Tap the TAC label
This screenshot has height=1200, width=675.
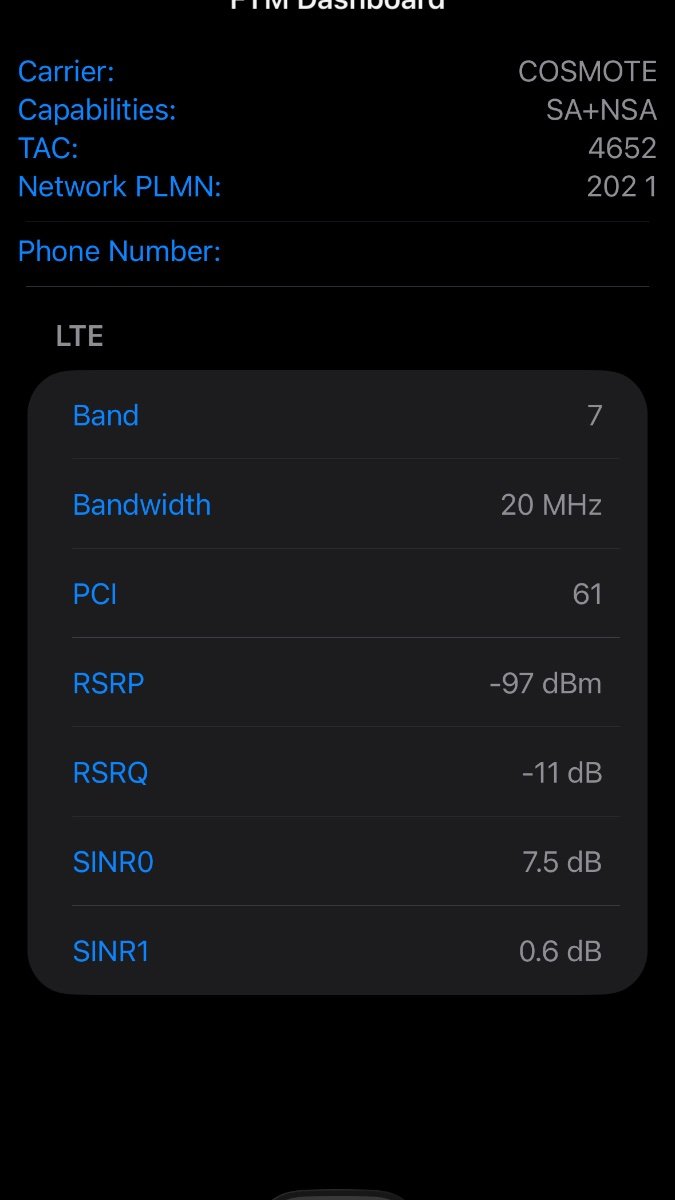[x=48, y=148]
